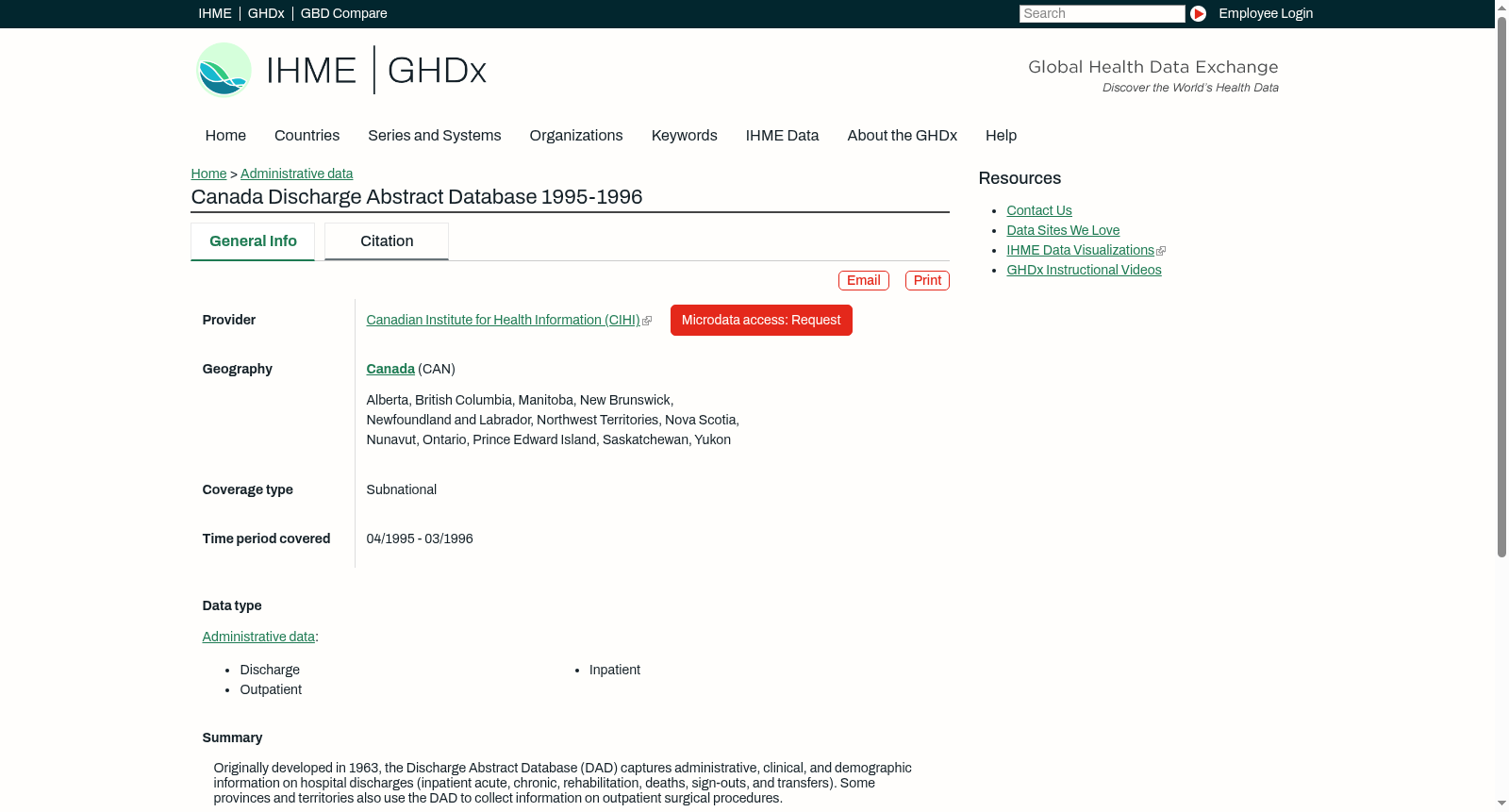Open the Contact Us resource link

click(1039, 211)
